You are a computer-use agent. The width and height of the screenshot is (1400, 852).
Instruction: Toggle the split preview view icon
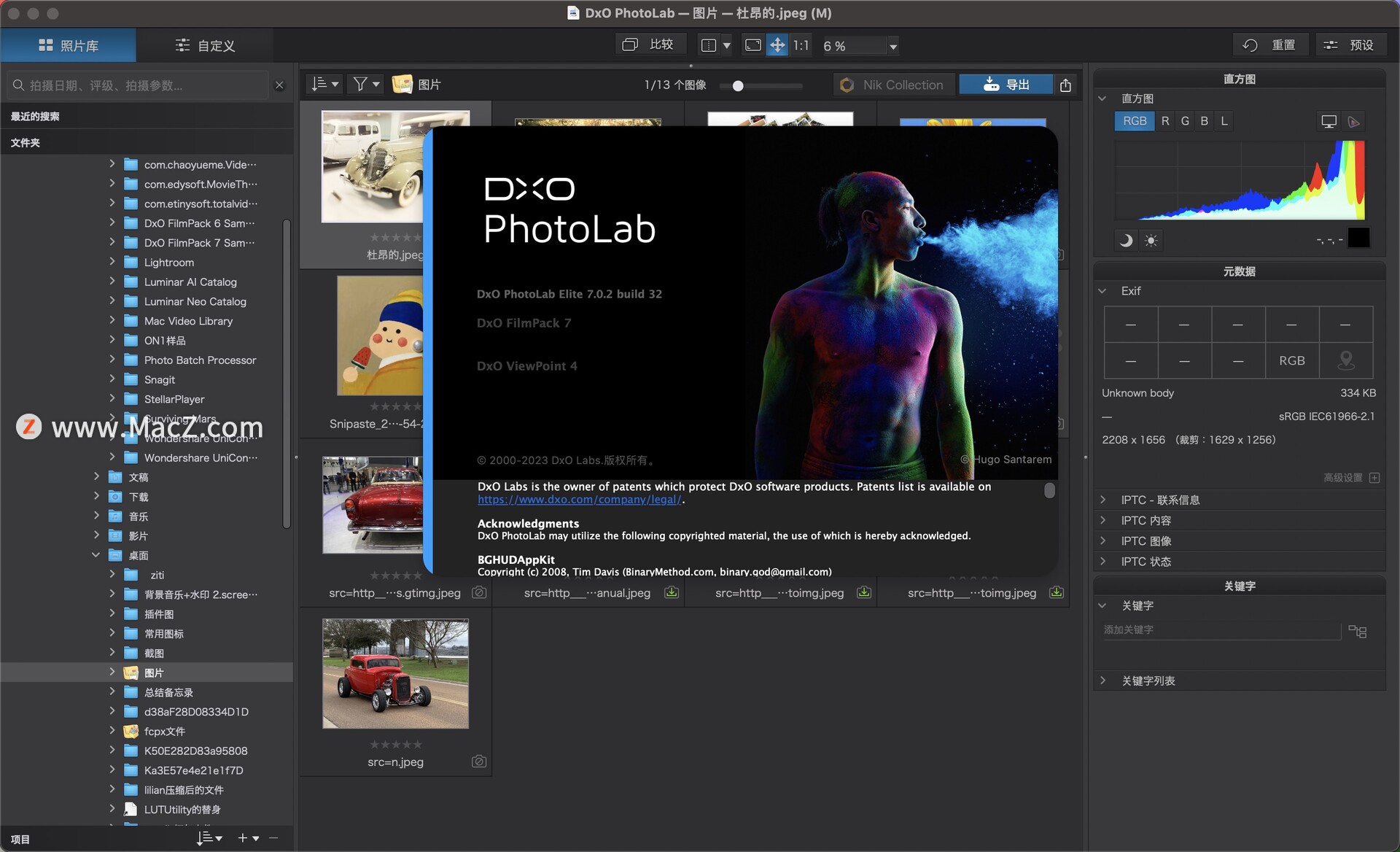tap(708, 45)
